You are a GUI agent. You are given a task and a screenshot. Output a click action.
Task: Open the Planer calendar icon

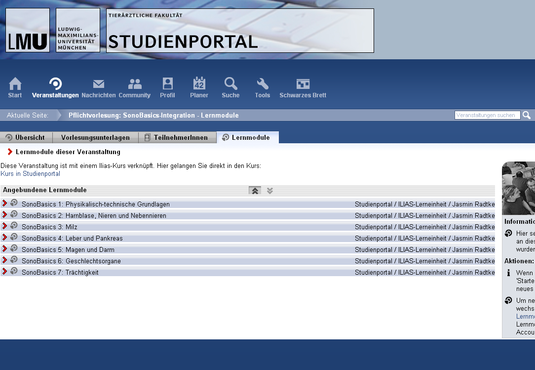[x=199, y=83]
